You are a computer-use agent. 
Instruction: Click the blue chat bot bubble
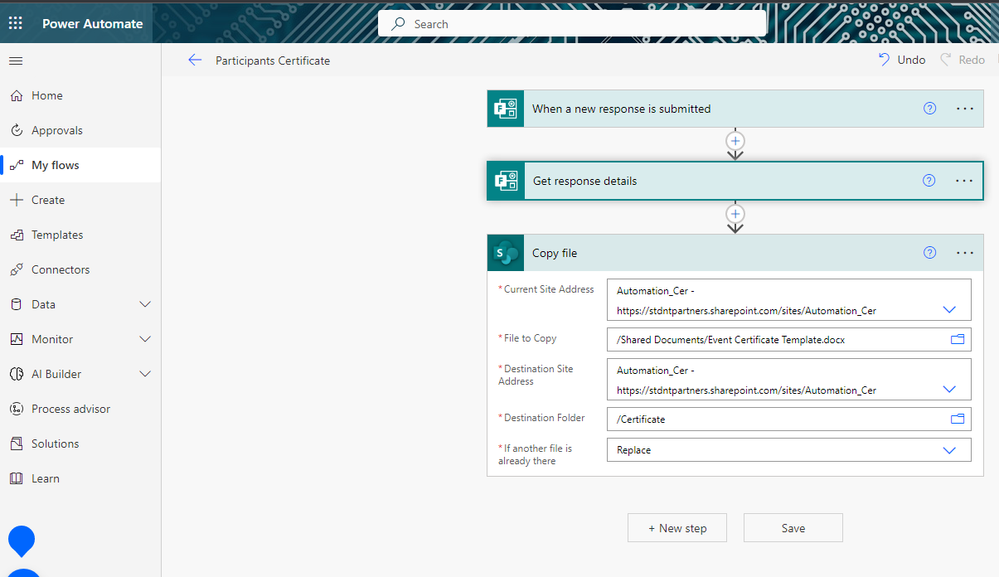22,541
